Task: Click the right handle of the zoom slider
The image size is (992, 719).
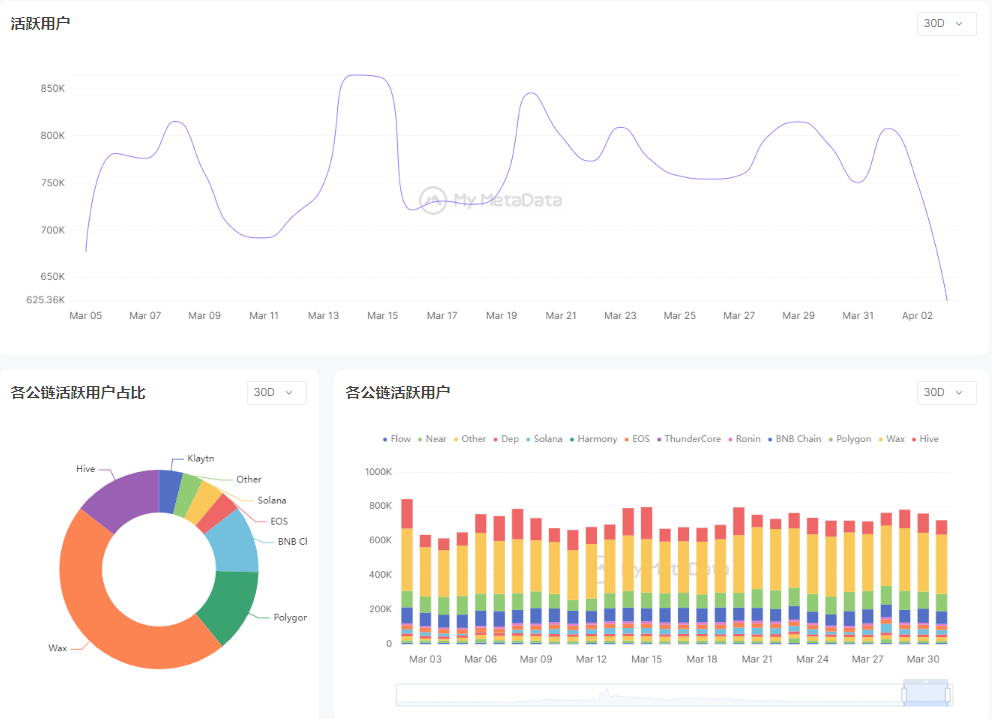Action: tap(946, 694)
